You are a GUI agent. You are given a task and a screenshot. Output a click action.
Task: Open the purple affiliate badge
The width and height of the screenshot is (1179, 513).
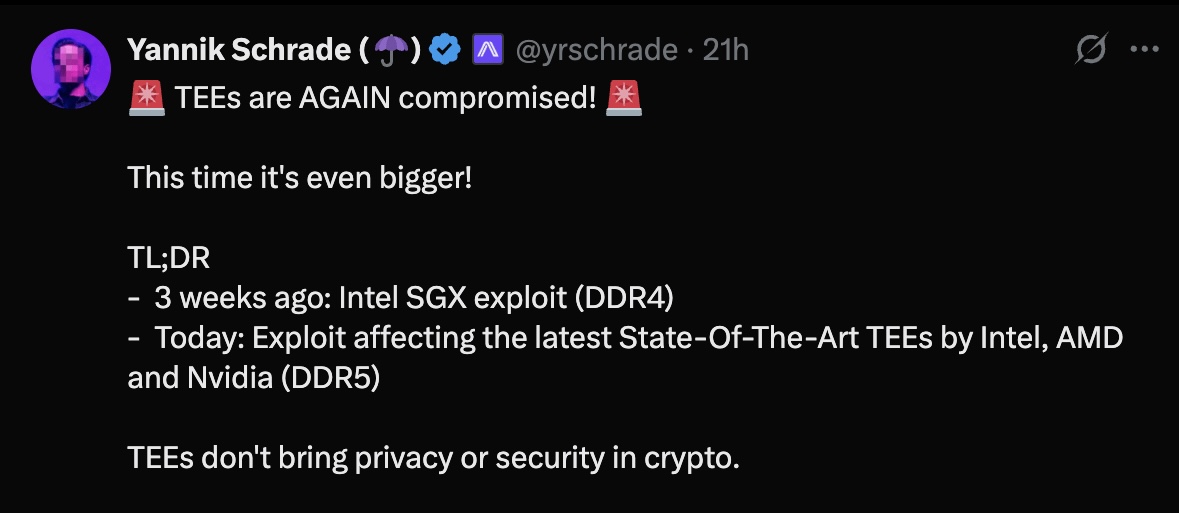tap(487, 49)
